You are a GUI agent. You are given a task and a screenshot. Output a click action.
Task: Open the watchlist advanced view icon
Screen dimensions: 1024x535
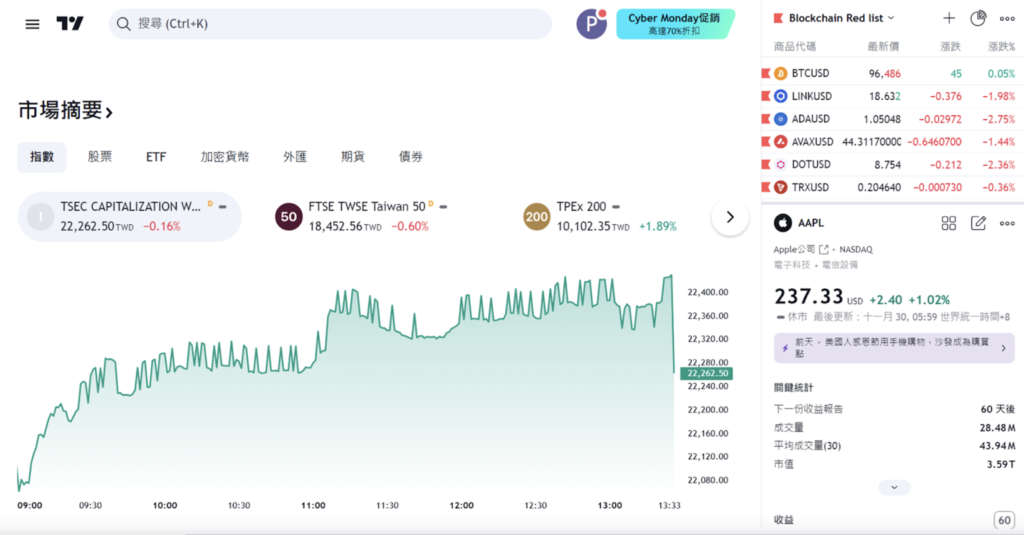978,18
